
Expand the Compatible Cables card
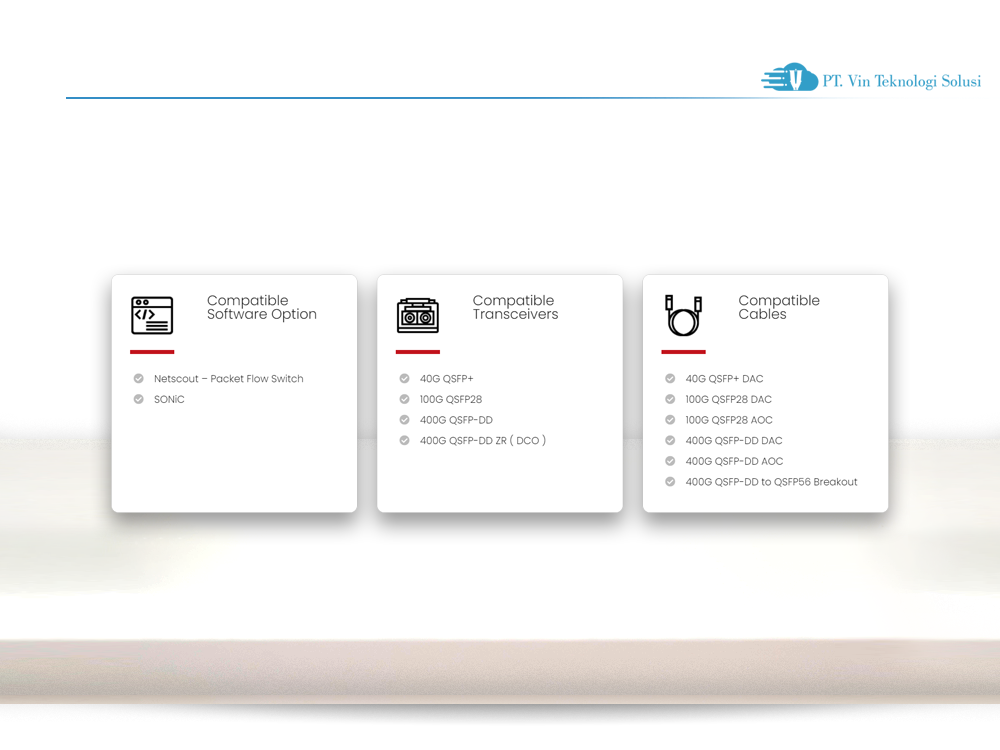click(x=766, y=392)
